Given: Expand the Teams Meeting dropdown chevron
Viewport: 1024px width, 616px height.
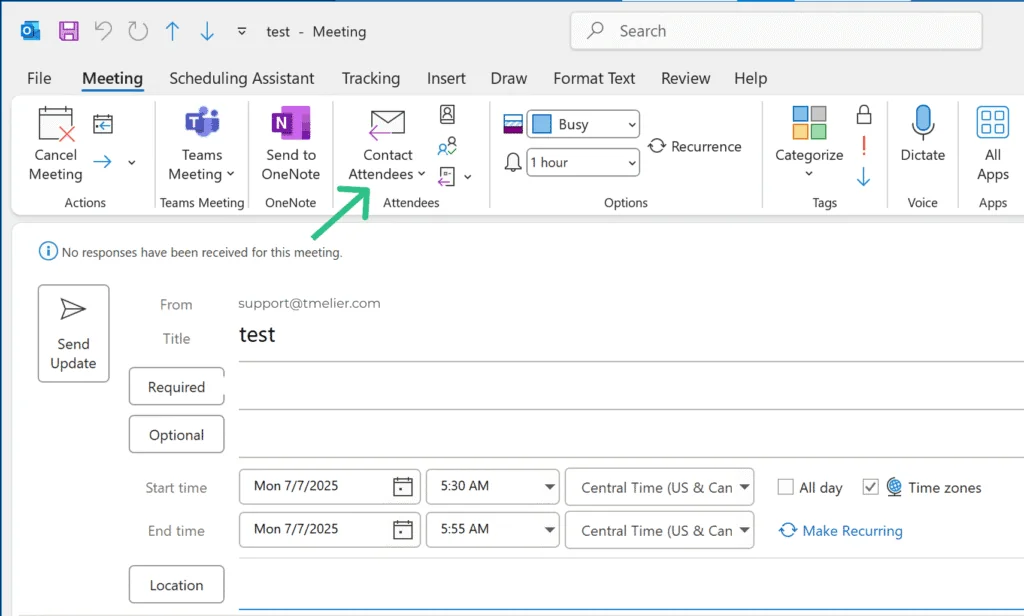Looking at the screenshot, I should [231, 174].
